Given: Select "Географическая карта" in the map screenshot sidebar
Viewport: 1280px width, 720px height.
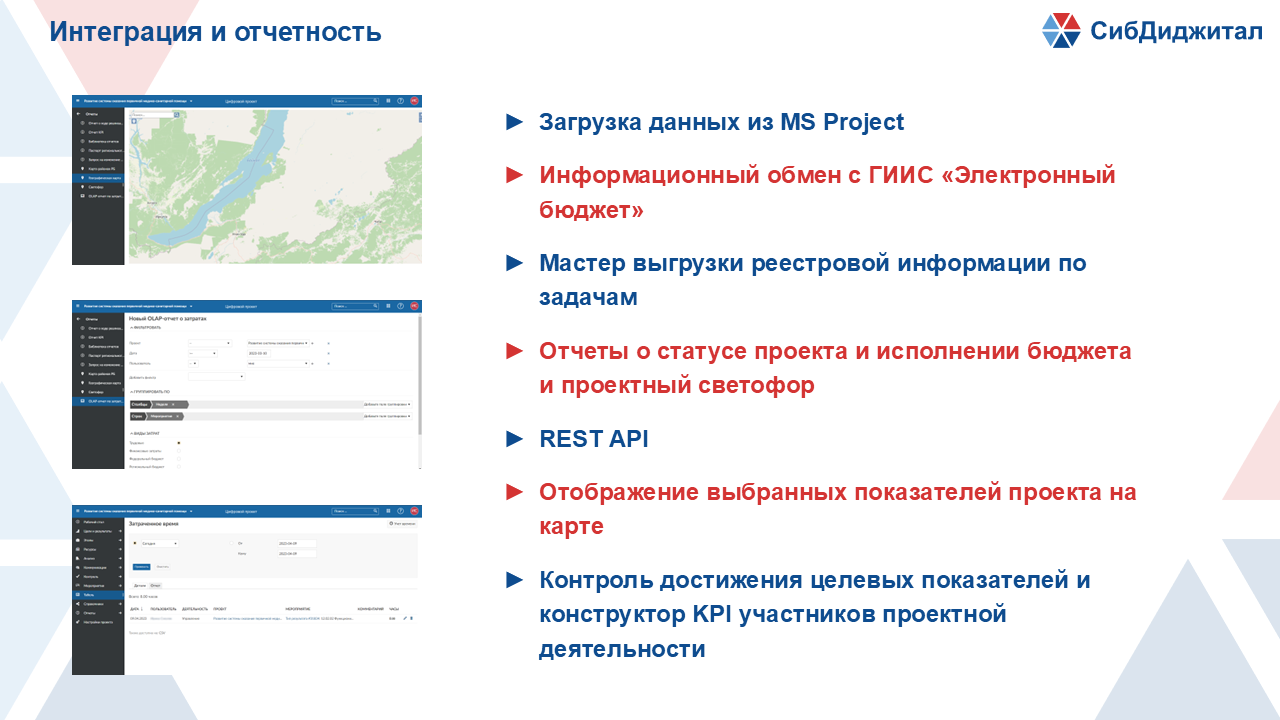Looking at the screenshot, I should pos(98,178).
